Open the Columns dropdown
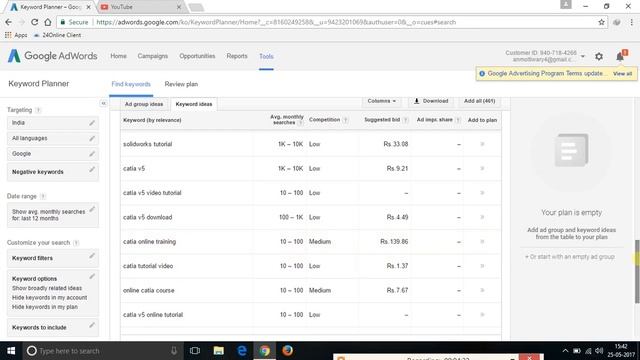The width and height of the screenshot is (640, 360). [381, 101]
